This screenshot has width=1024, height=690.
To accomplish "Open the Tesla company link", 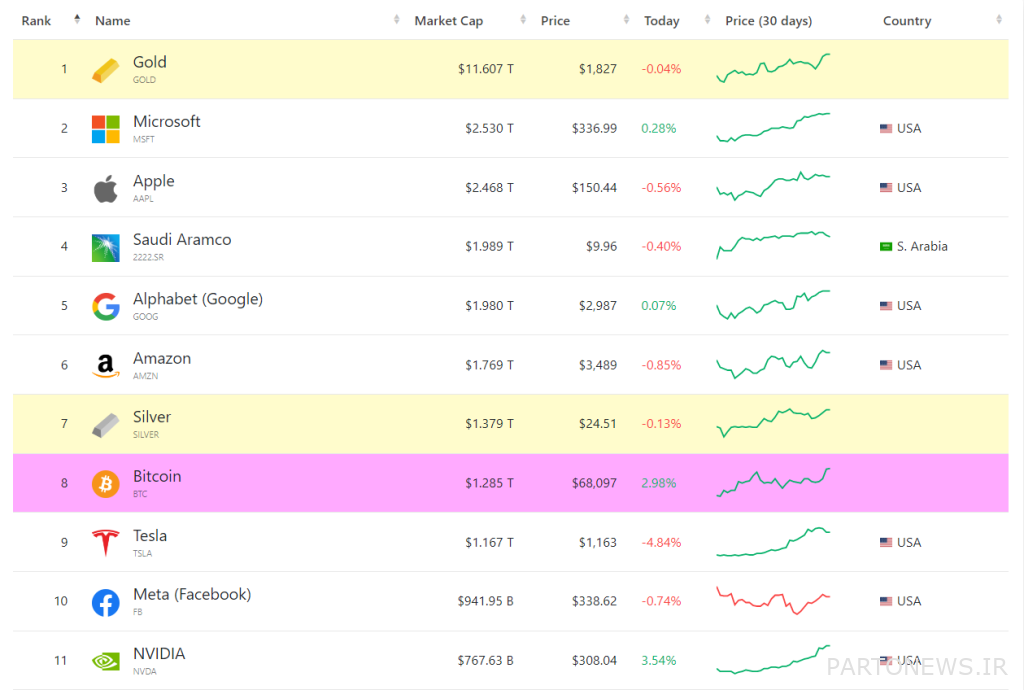I will click(x=150, y=535).
